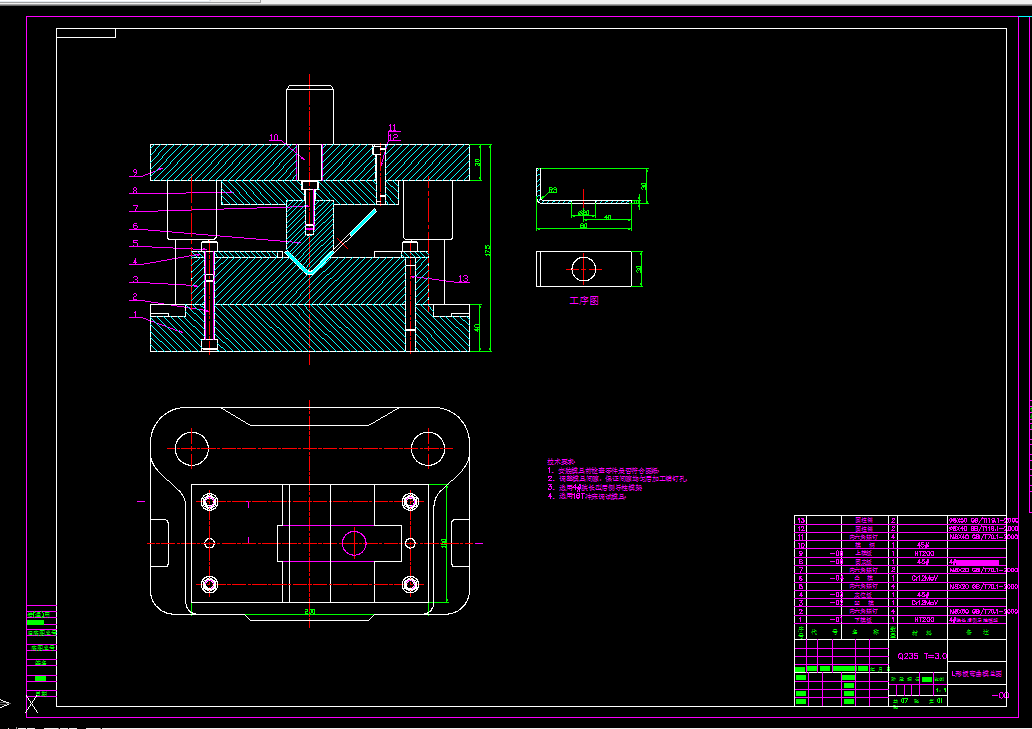Click callout number 1 beside the section view
The width and height of the screenshot is (1032, 729).
pyautogui.click(x=135, y=314)
